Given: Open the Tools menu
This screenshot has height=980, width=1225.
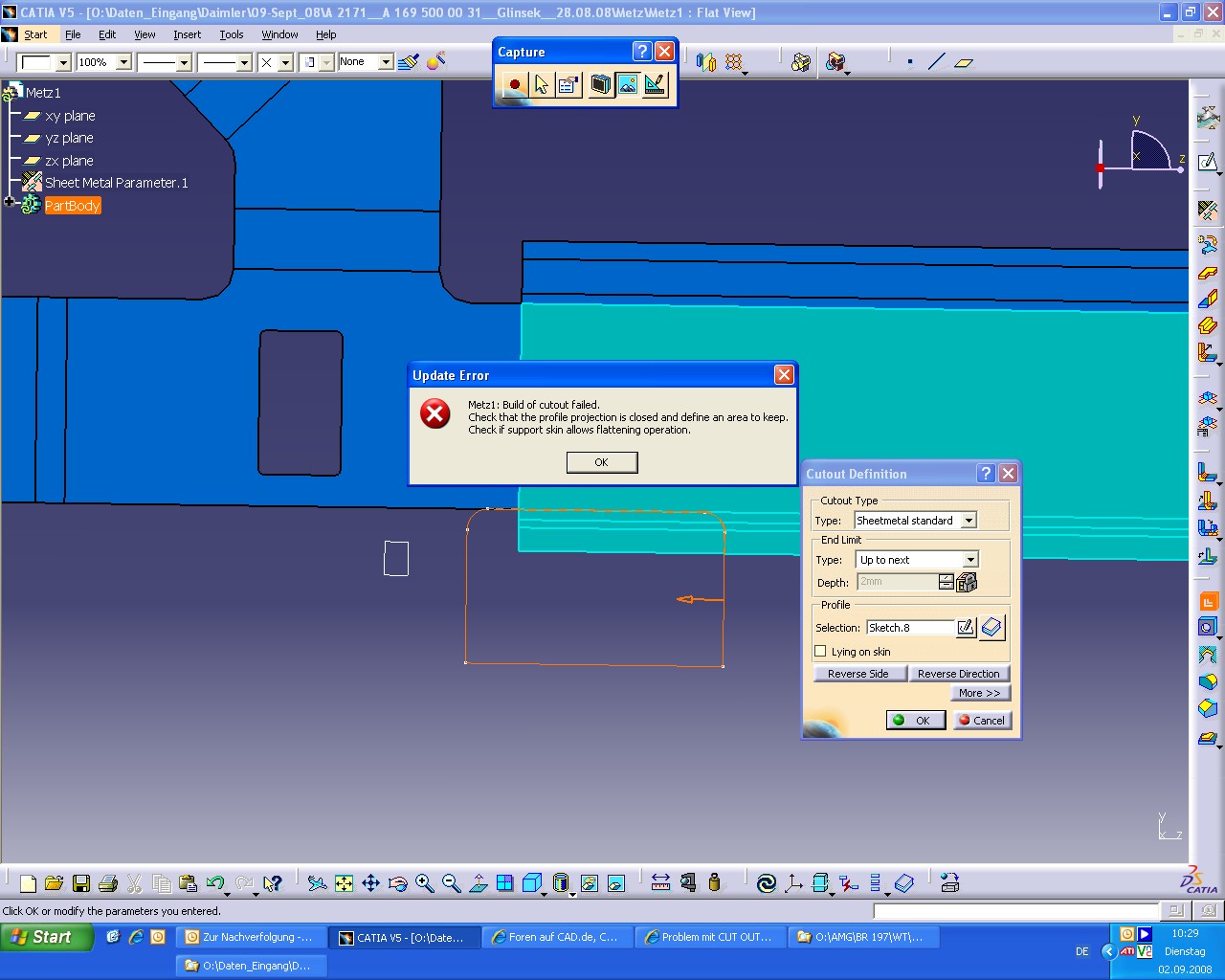Looking at the screenshot, I should 232,34.
